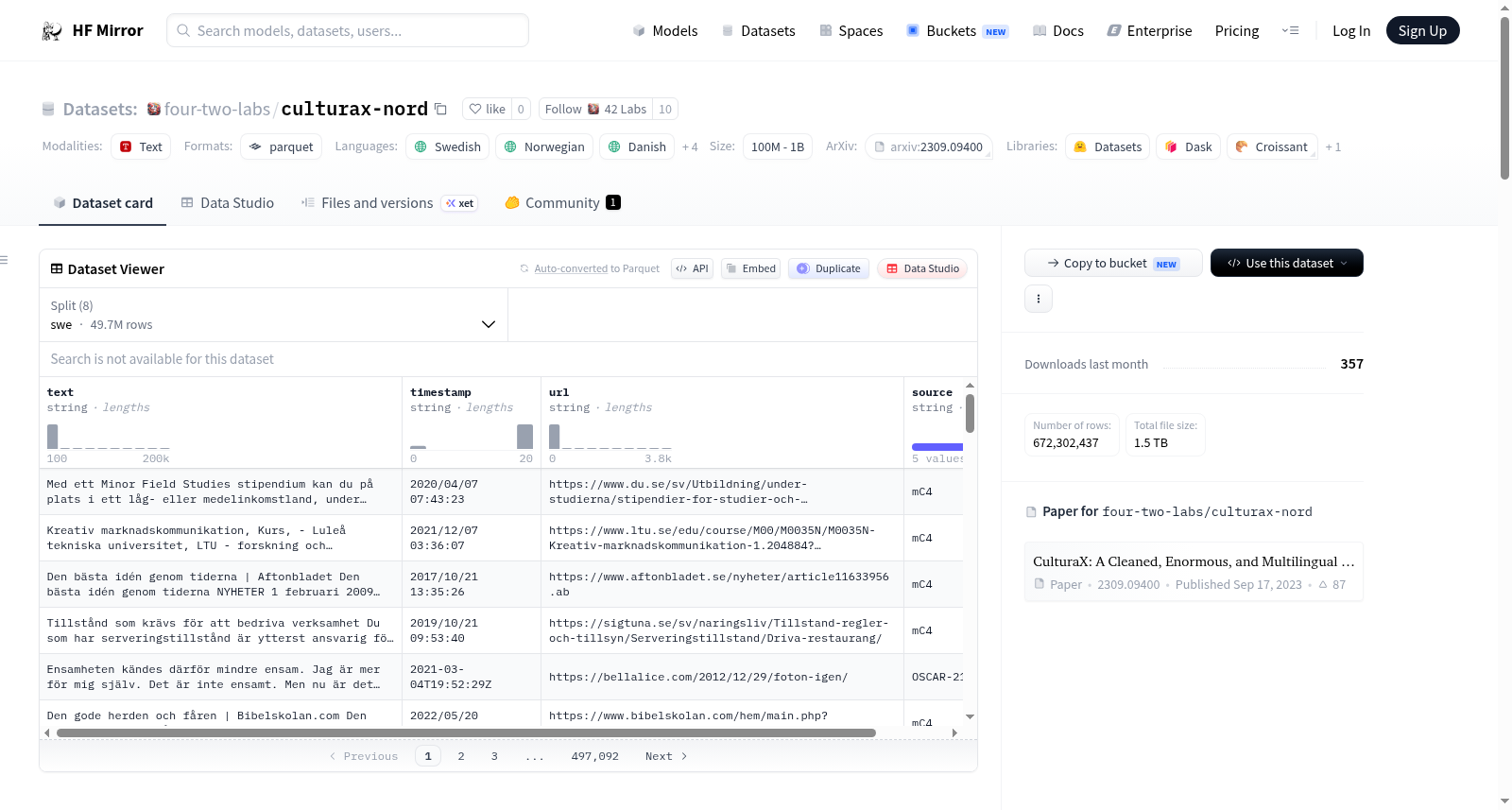
Task: Open the Models nav item
Action: (665, 31)
